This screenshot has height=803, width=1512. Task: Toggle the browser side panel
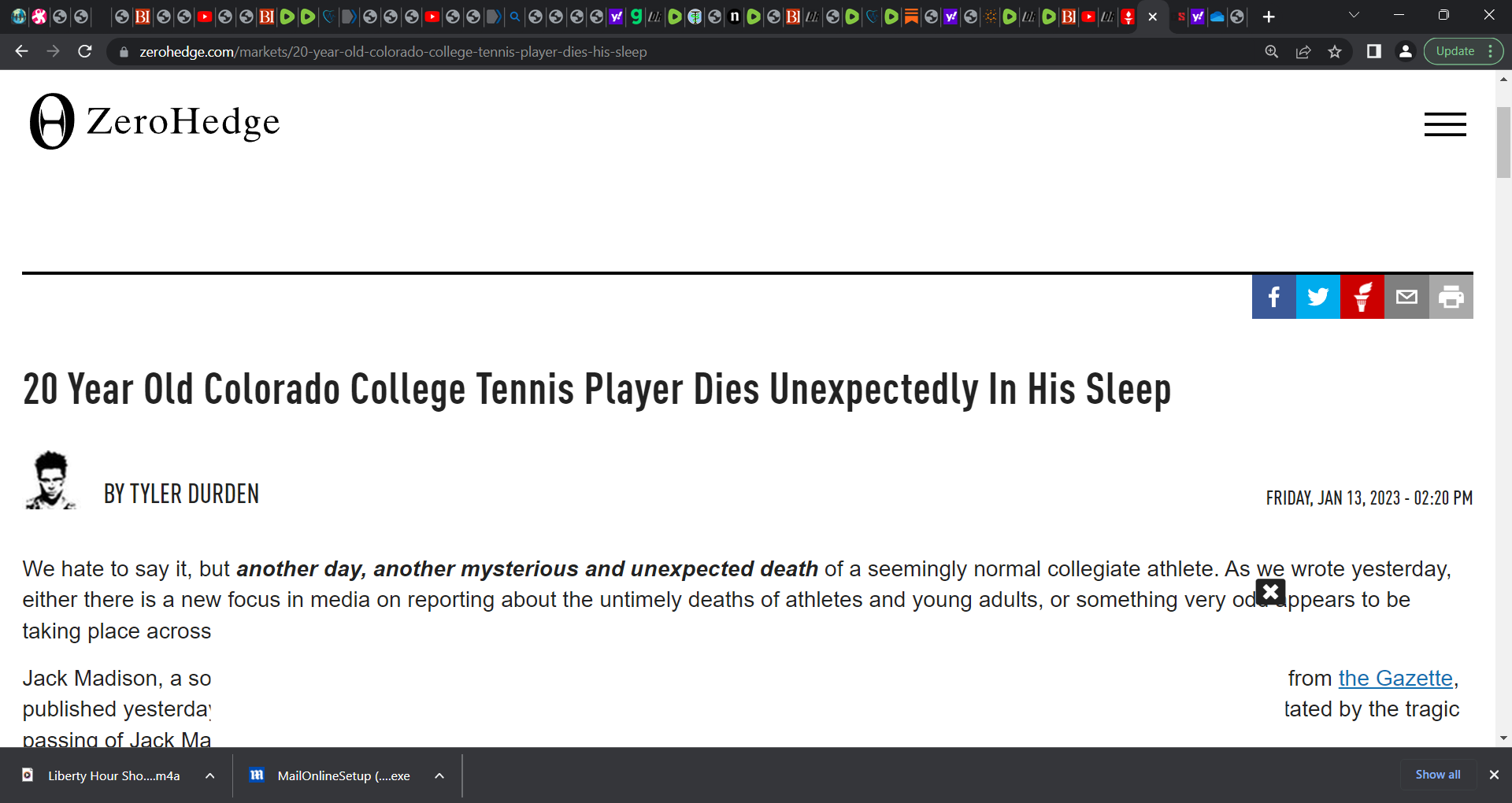1374,51
